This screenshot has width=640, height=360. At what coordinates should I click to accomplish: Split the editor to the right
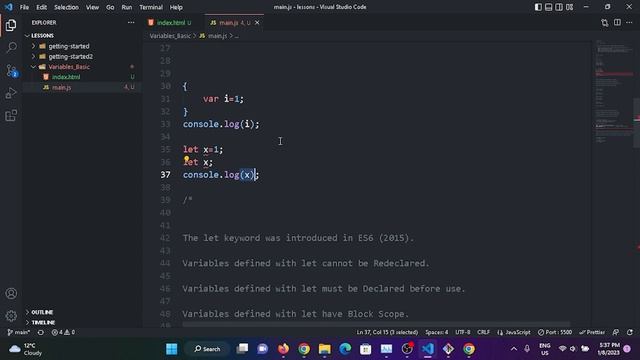click(617, 23)
